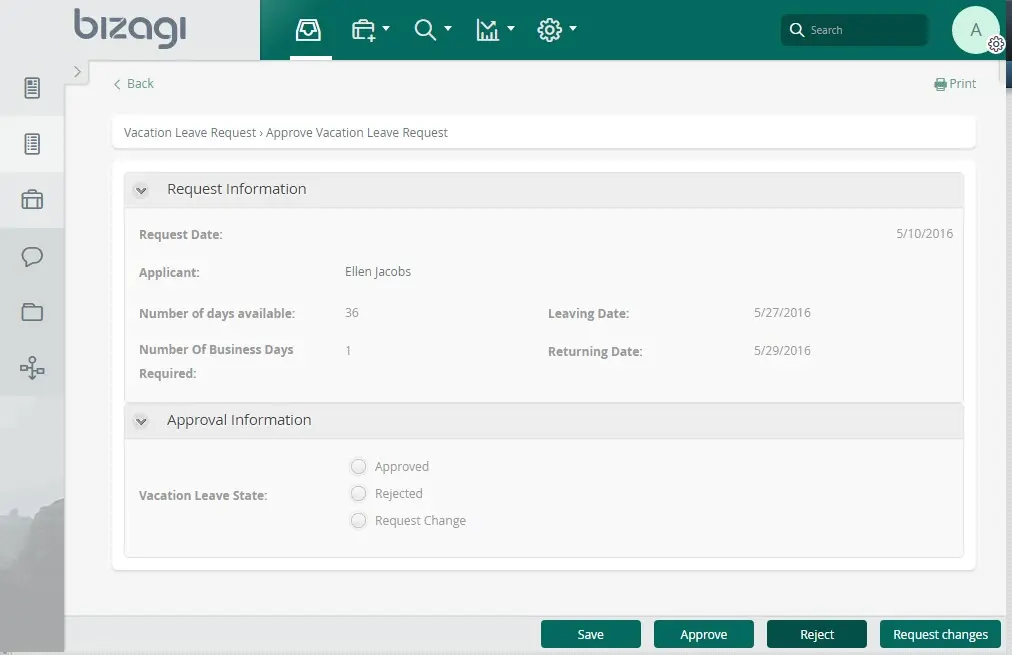Viewport: 1012px width, 655px height.
Task: Click applicant name Ellen Jacobs
Action: point(378,272)
